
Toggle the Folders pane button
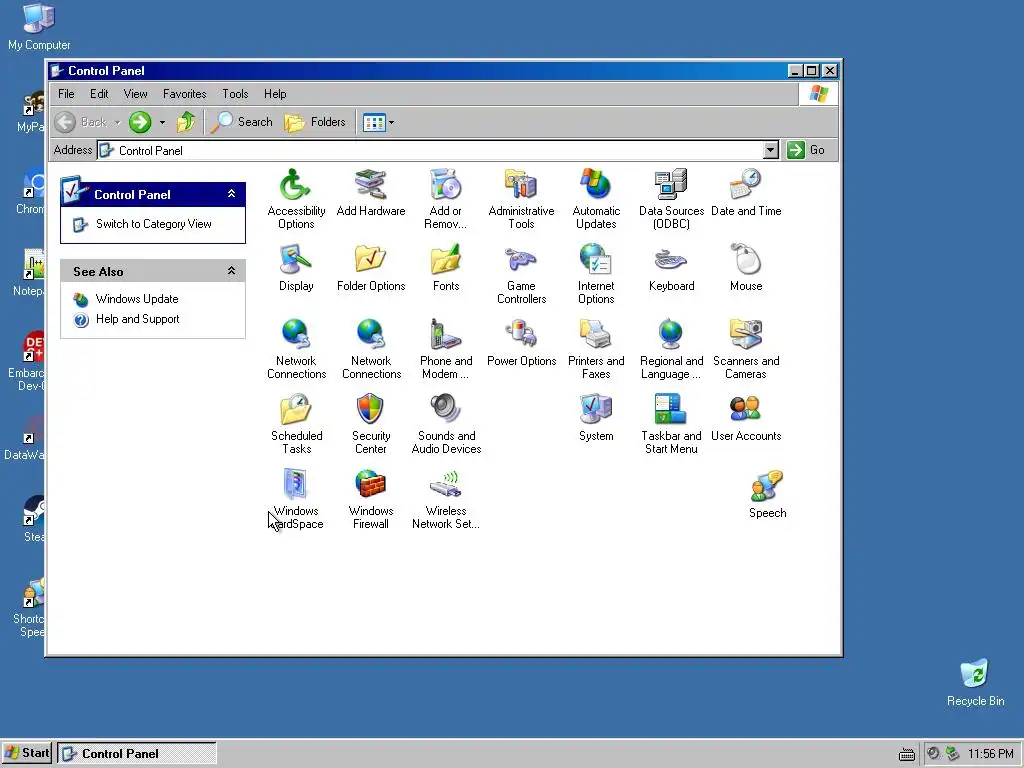315,122
